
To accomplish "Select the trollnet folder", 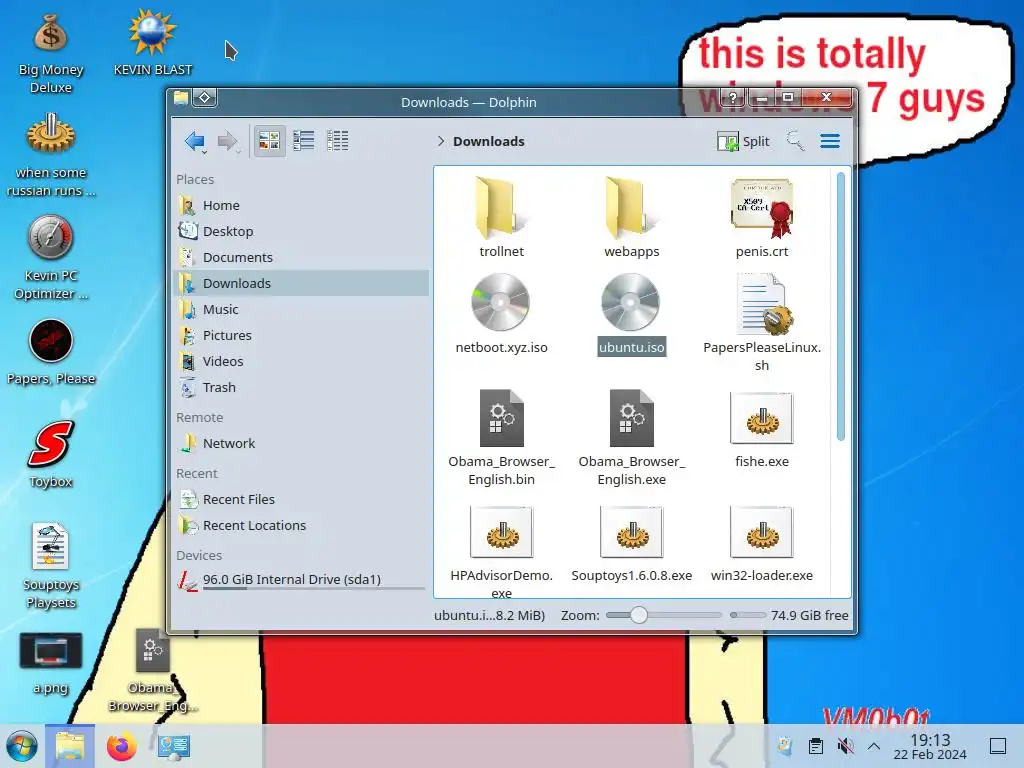I will [501, 217].
